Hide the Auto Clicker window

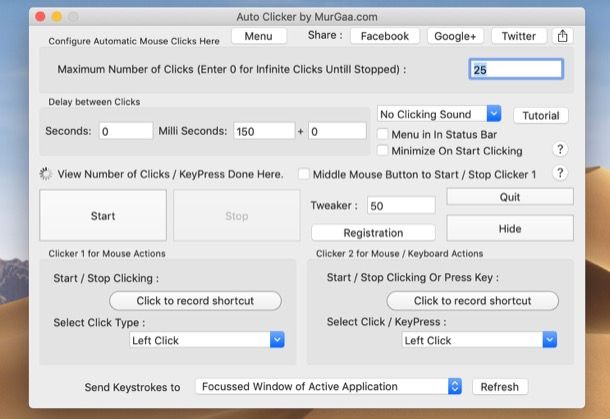510,228
